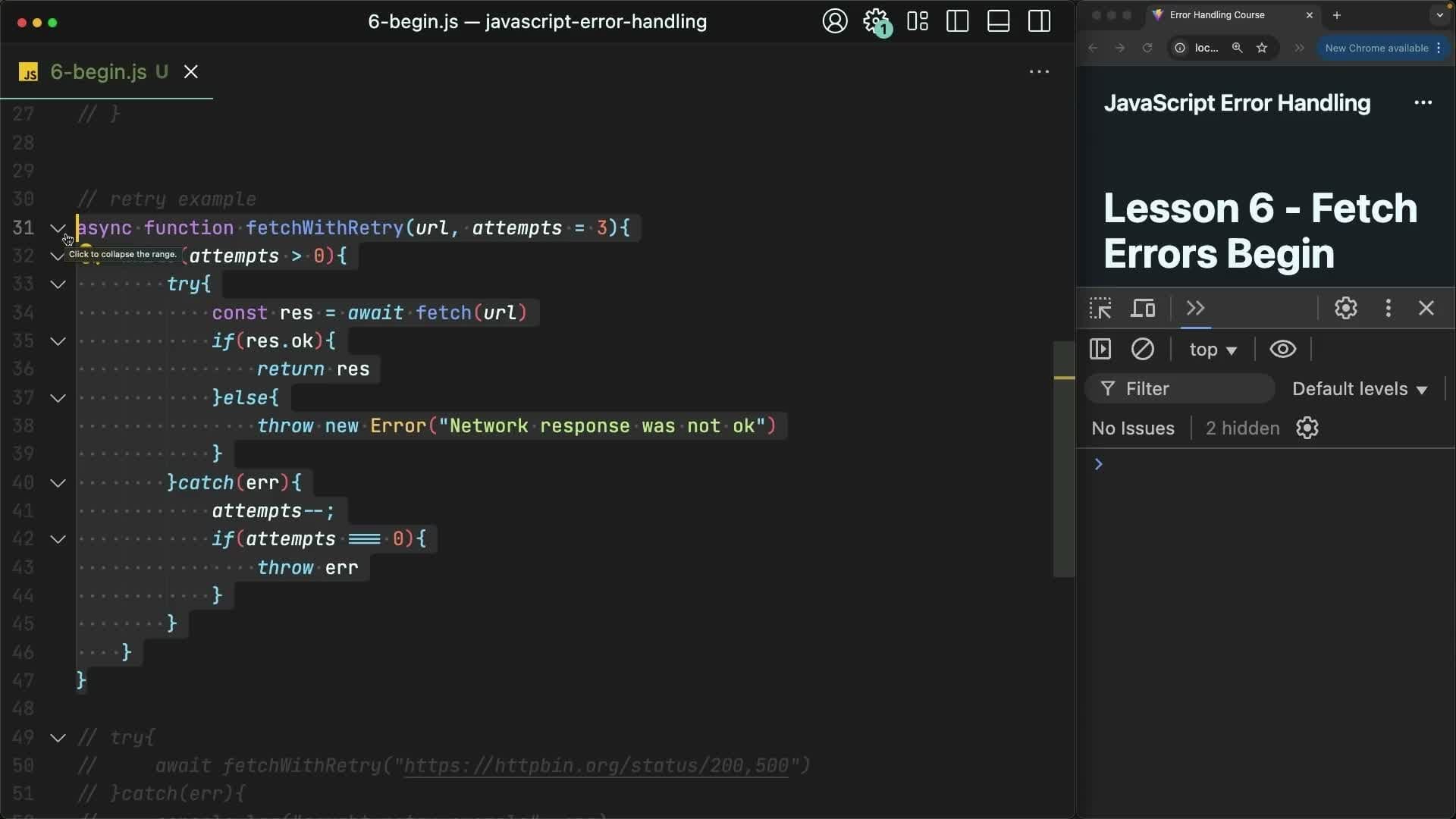Bookmark page with star icon
Screen dimensions: 1456x819
1262,48
